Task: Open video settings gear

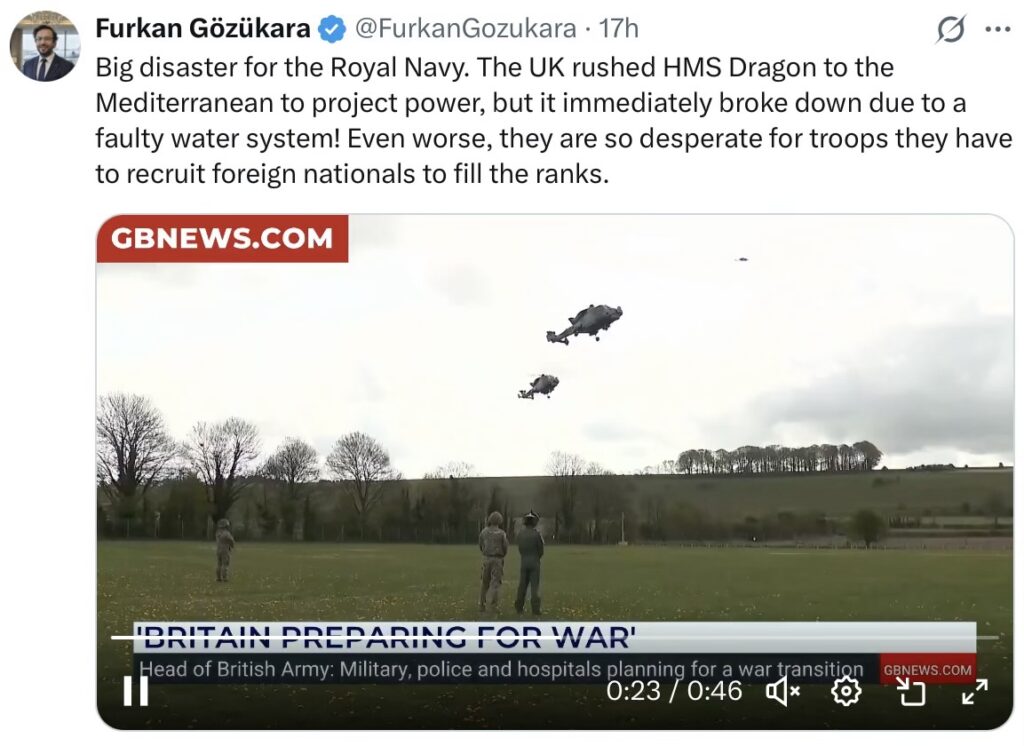Action: (846, 691)
